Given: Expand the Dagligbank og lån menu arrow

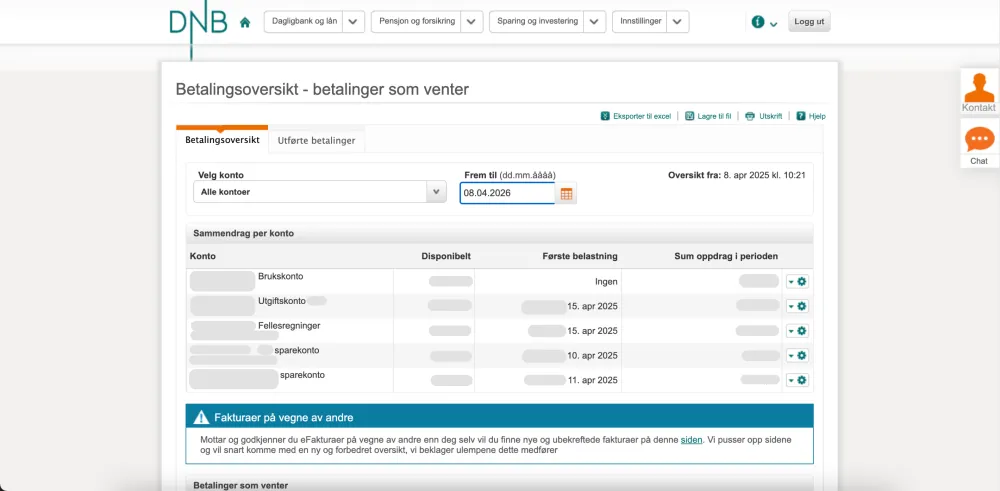Looking at the screenshot, I should coord(353,22).
